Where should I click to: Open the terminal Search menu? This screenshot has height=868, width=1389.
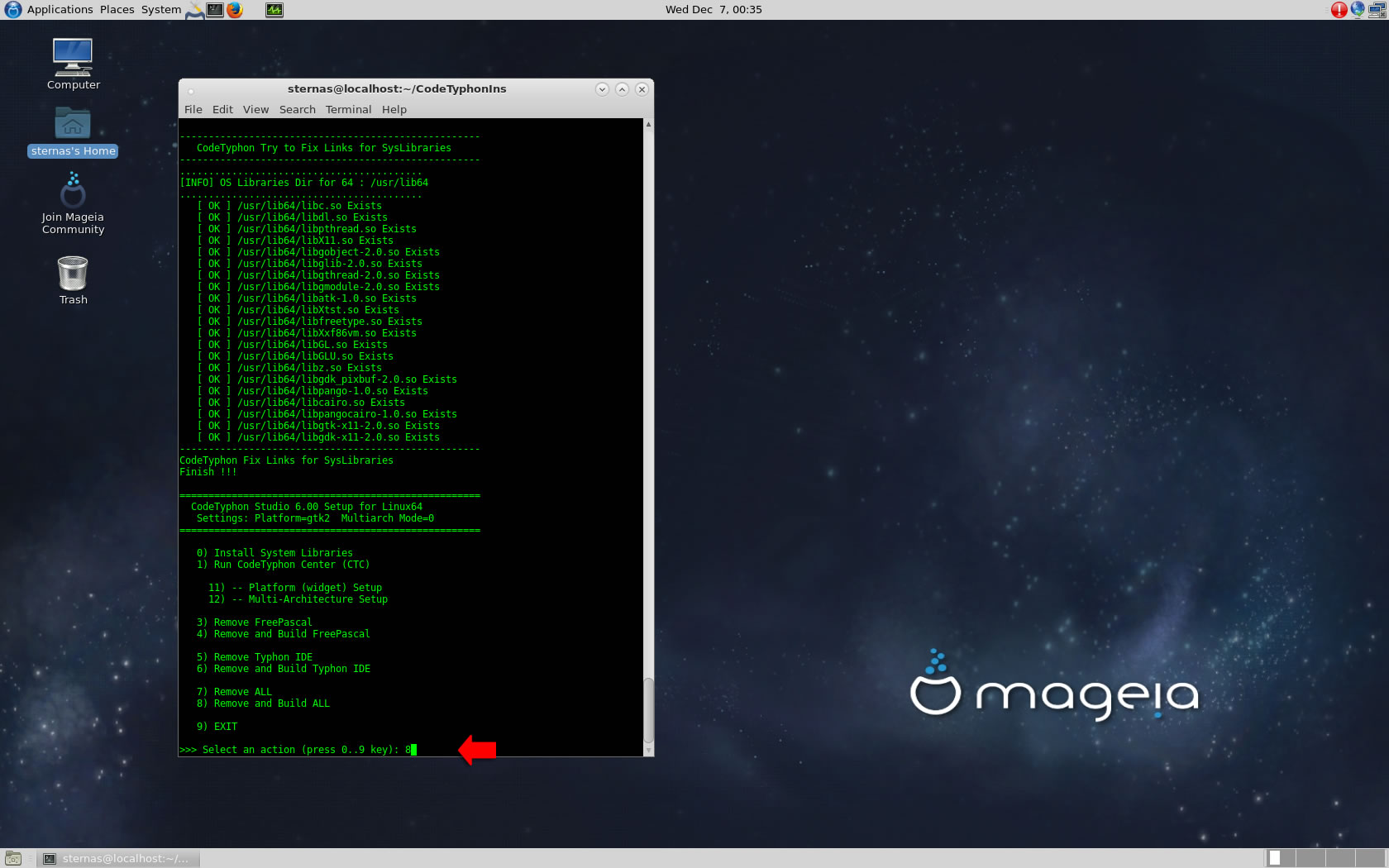[x=298, y=109]
